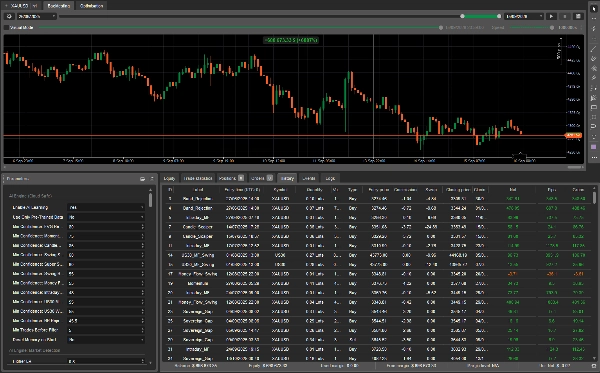The height and width of the screenshot is (373, 600).
Task: Select the Money_Flow_Swing row with ID 17
Action: (x=377, y=274)
